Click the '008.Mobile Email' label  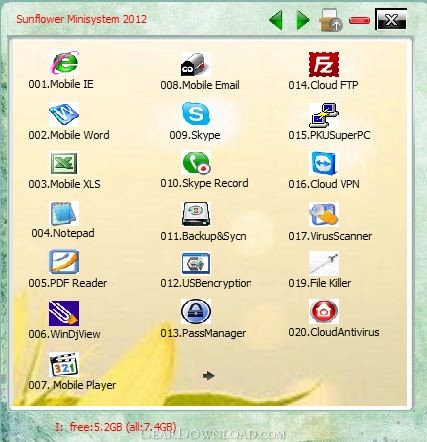(200, 85)
